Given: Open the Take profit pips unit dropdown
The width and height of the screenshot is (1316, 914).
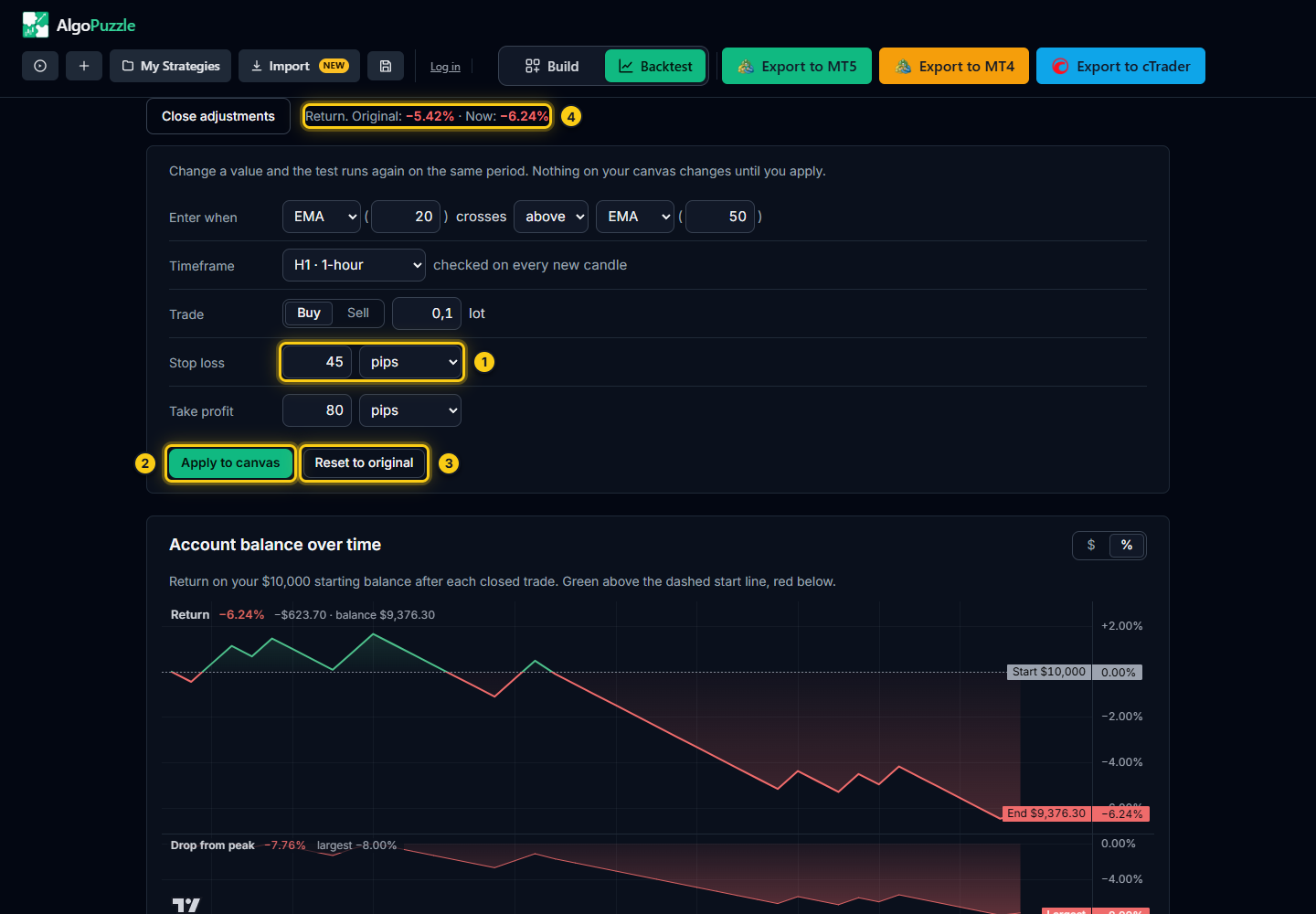Looking at the screenshot, I should pos(410,410).
